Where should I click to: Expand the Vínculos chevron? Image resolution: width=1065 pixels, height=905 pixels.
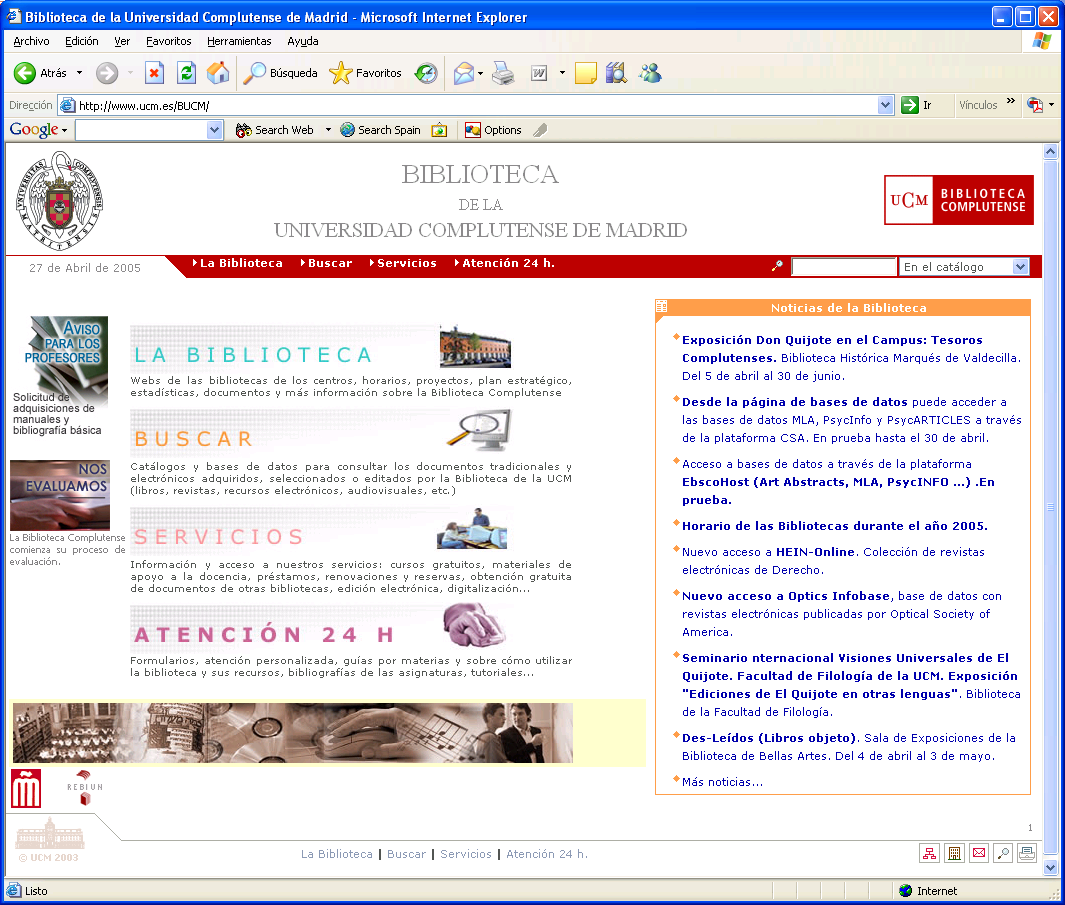click(x=1011, y=101)
